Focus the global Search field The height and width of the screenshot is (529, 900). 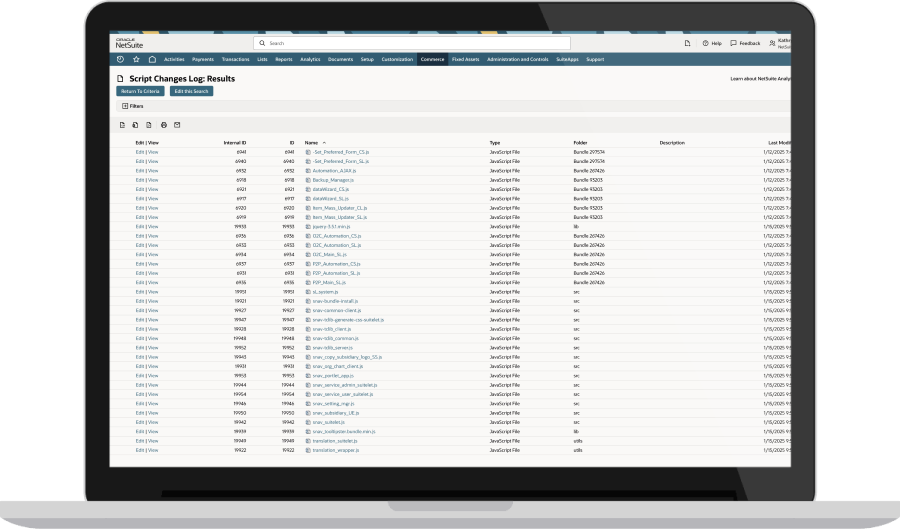(x=412, y=43)
